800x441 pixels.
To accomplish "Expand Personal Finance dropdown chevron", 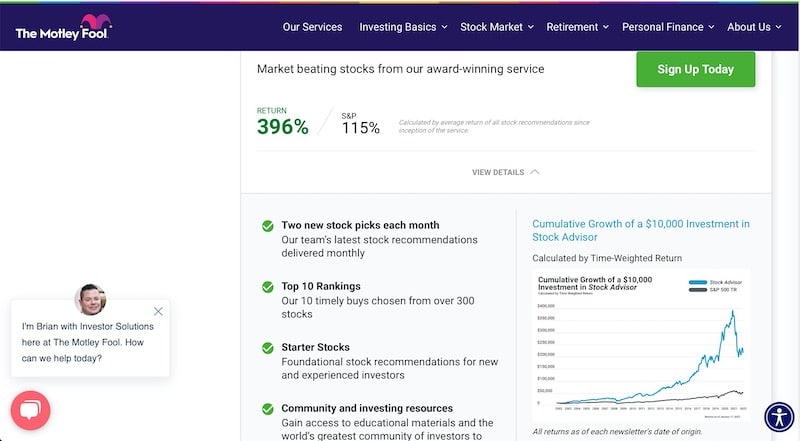I will tap(711, 27).
